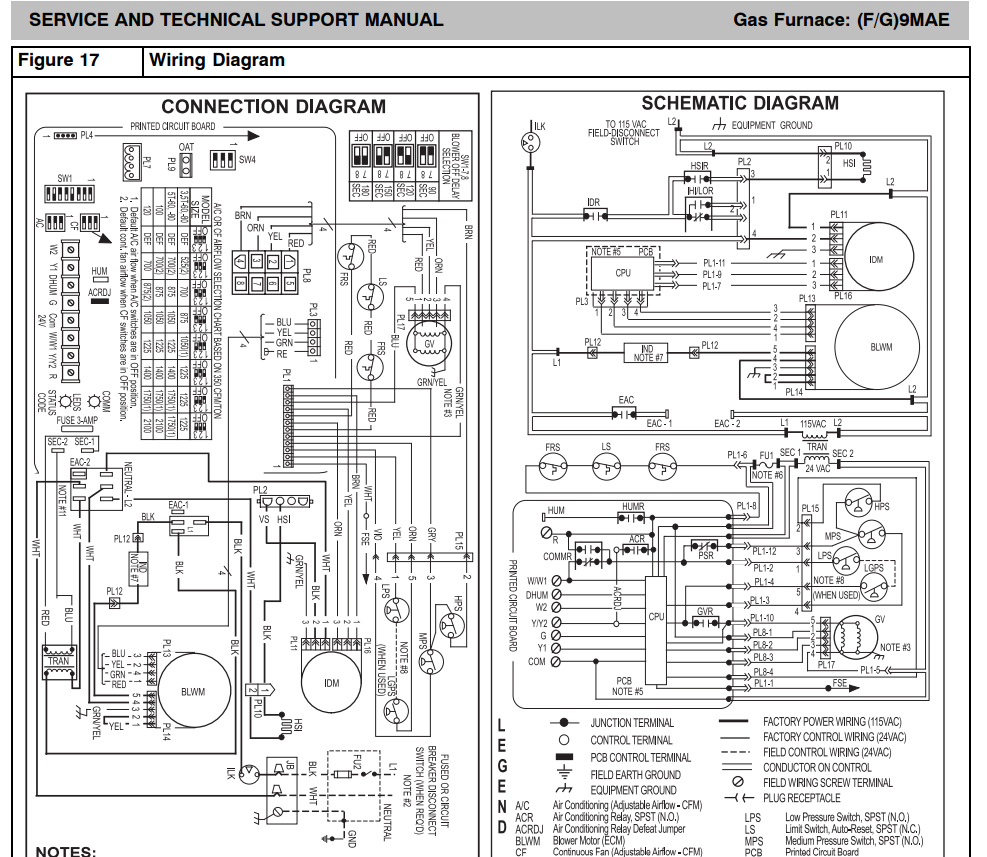The image size is (987, 857).
Task: Toggle the SW4 DIP switch block
Action: click(x=223, y=159)
